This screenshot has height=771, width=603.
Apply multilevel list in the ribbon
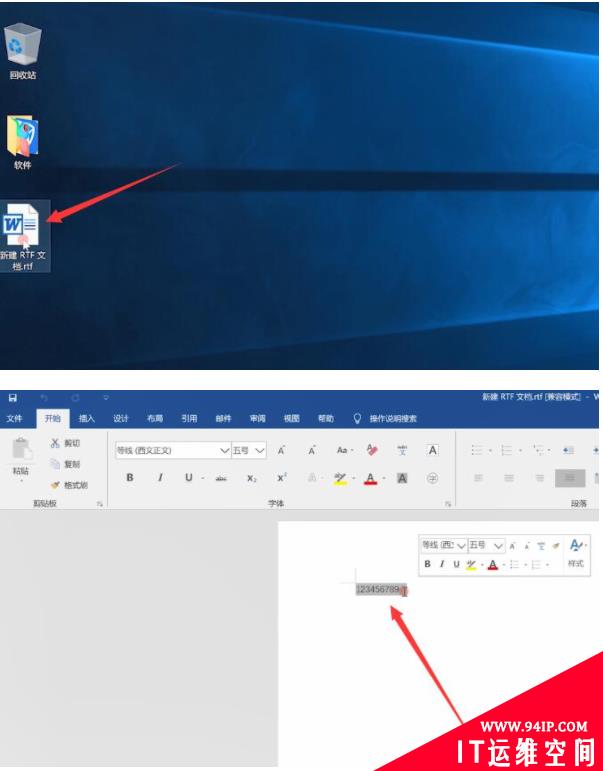pyautogui.click(x=539, y=450)
